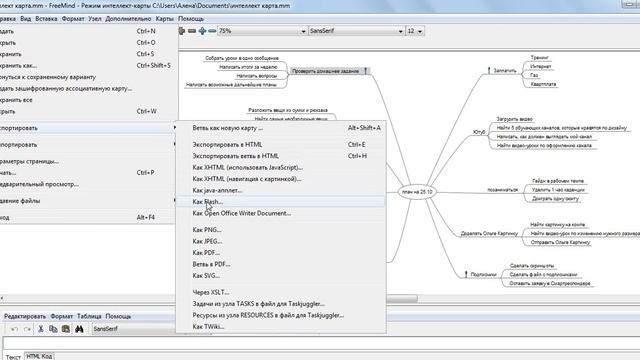The height and width of the screenshot is (360, 640).
Task: Click the icon on the Проверить домашнее задание node
Action: [x=366, y=71]
